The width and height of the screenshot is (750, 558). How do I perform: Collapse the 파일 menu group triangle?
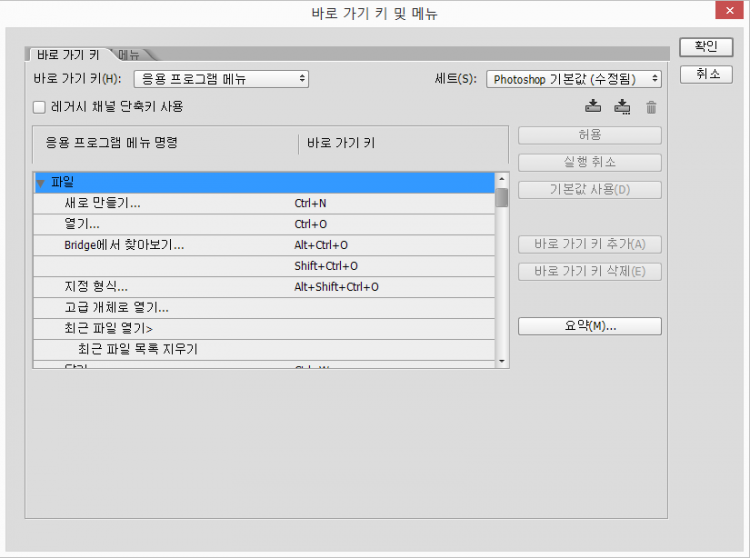(x=41, y=183)
